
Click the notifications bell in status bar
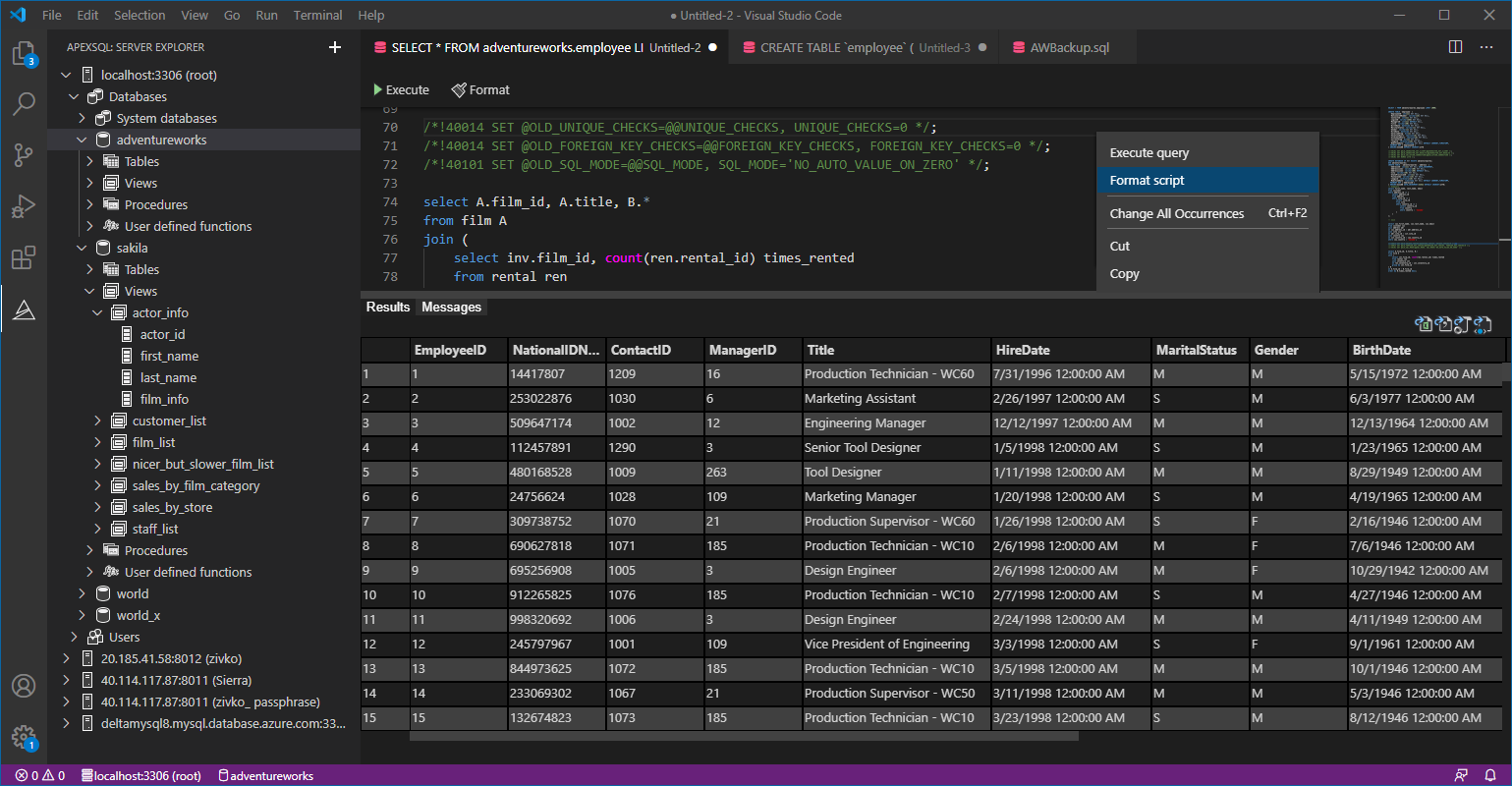pos(1489,775)
